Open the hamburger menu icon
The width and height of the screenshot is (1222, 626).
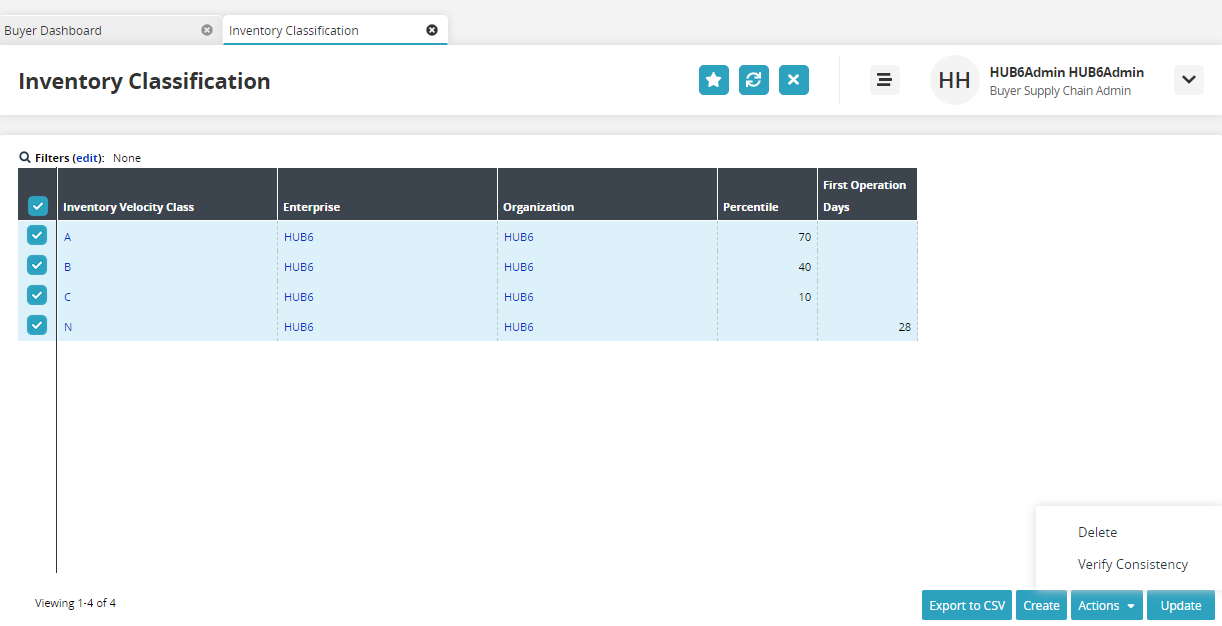[884, 80]
